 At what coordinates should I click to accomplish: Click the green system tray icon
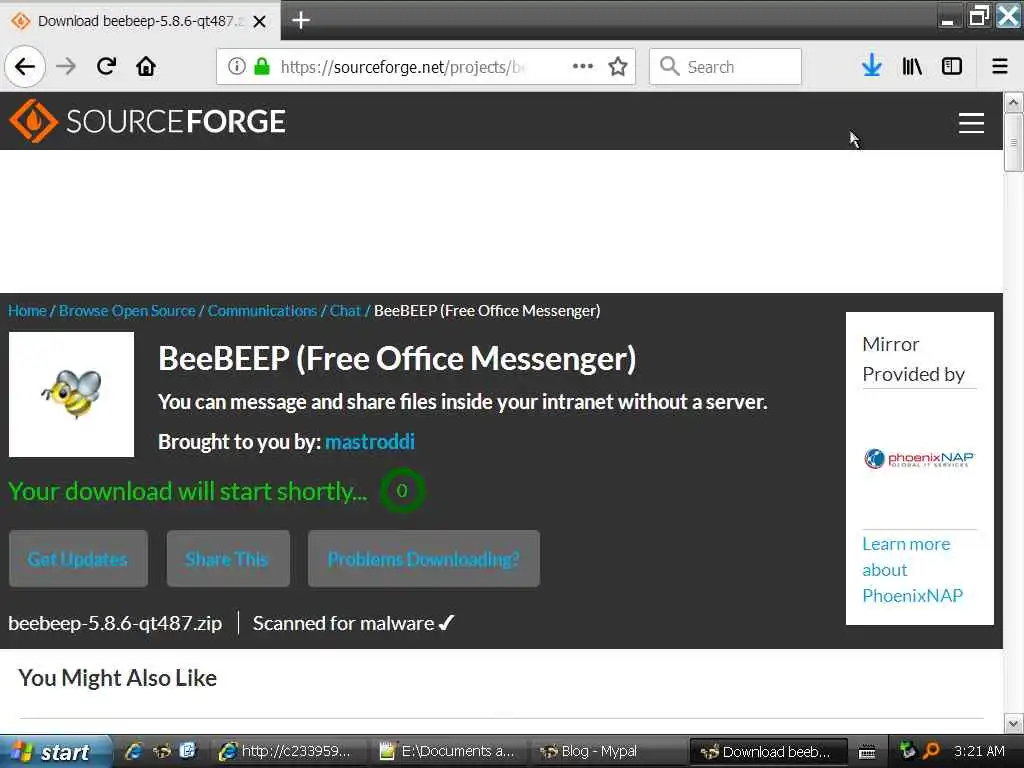click(x=907, y=750)
